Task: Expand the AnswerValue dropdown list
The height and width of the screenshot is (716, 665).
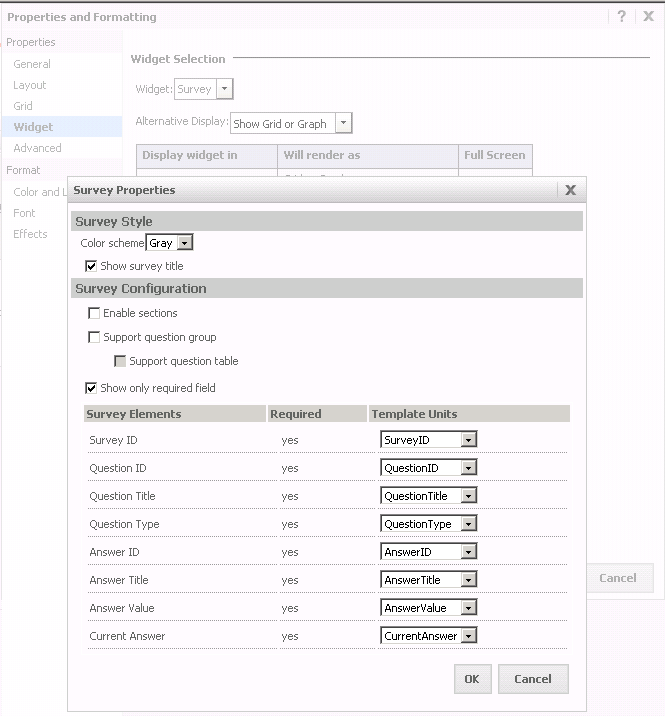Action: point(468,608)
